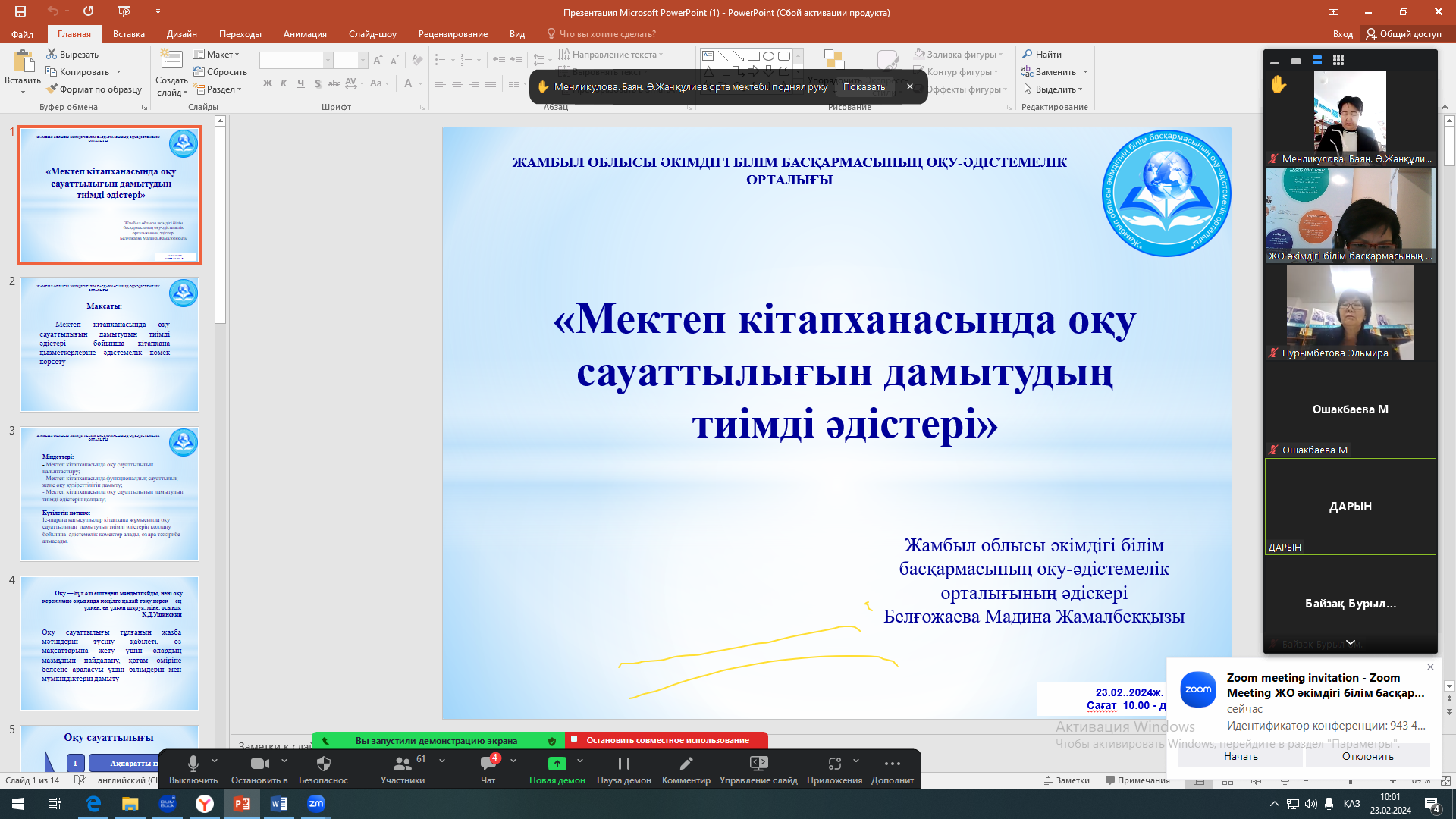The width and height of the screenshot is (1456, 819).
Task: Click the Paste (Вставить) icon
Action: pyautogui.click(x=23, y=62)
